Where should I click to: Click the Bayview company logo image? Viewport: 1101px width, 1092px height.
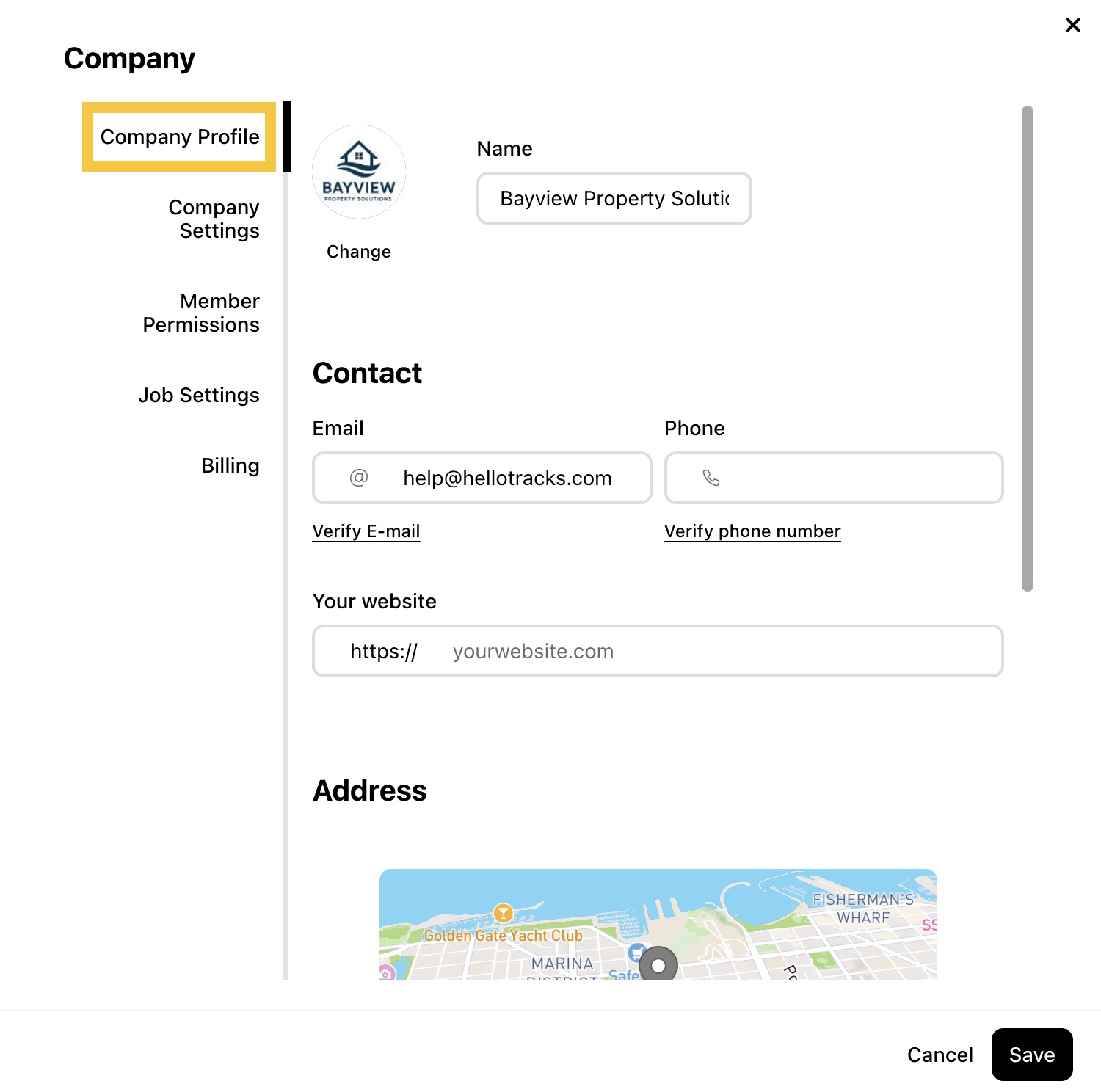(359, 172)
